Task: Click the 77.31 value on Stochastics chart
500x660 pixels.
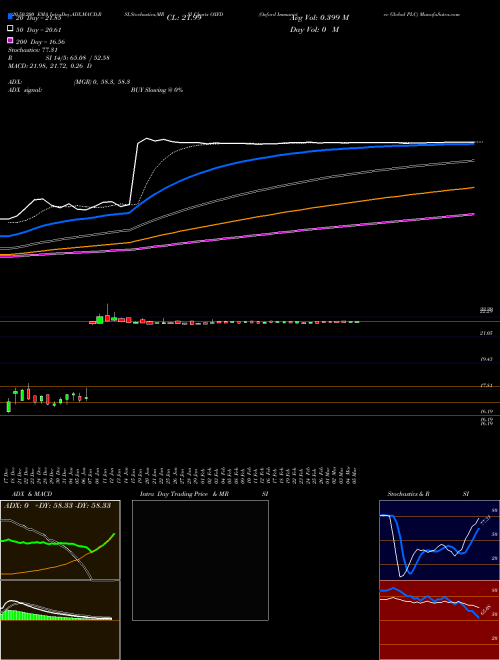Action: (485, 520)
